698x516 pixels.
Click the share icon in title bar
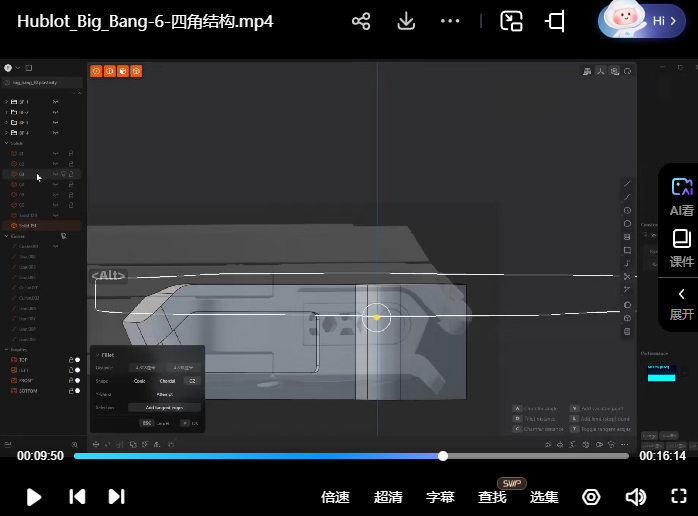pos(361,21)
